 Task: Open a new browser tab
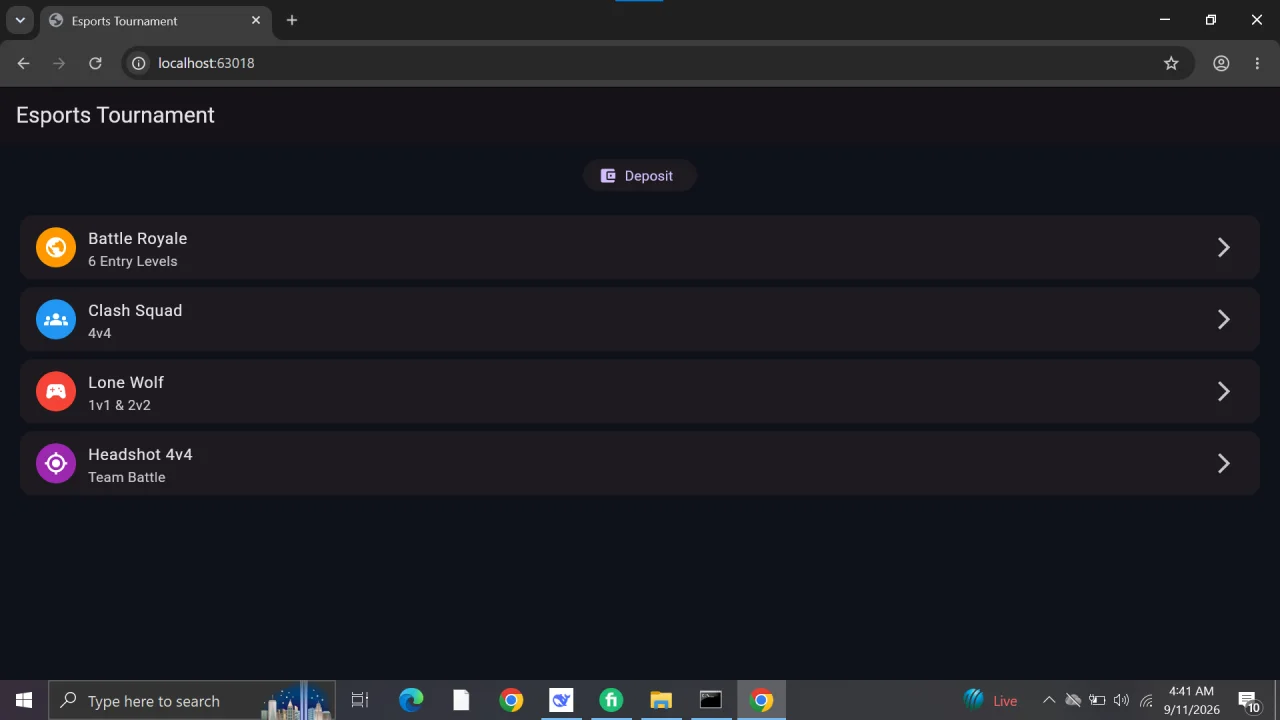pyautogui.click(x=292, y=20)
